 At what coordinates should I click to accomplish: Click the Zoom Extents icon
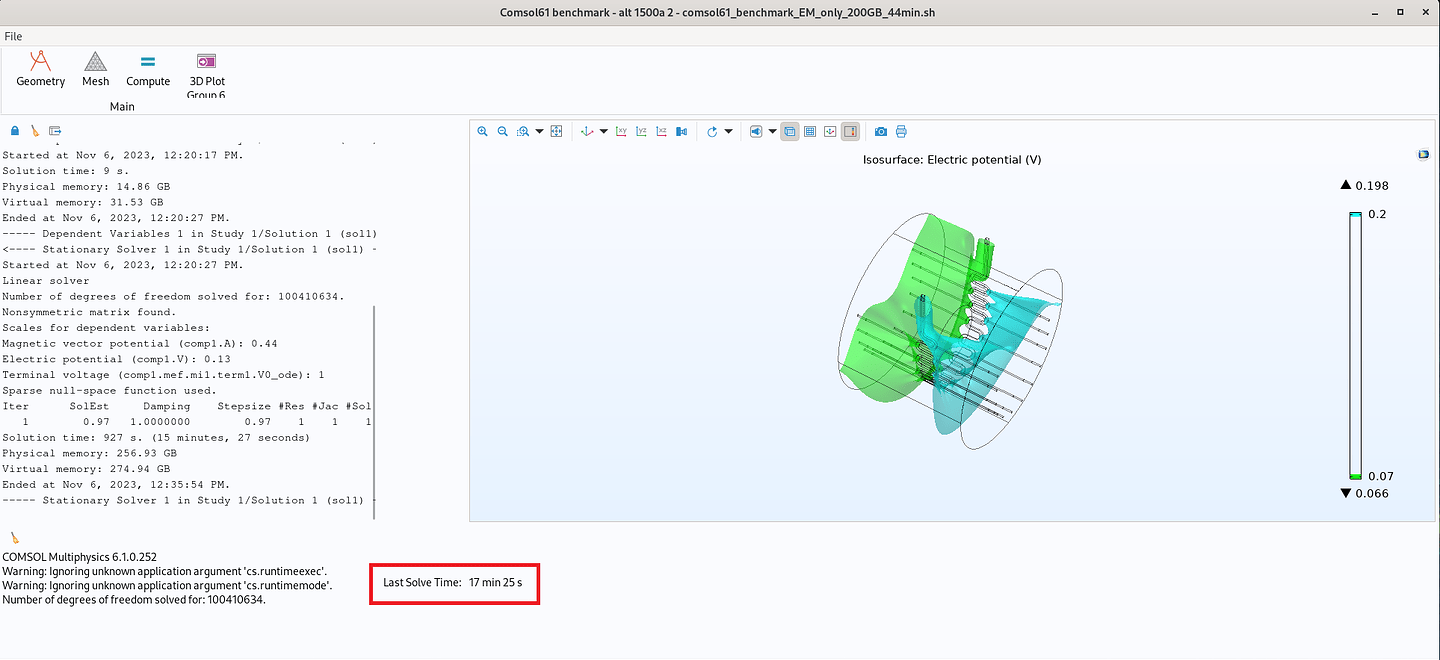(557, 131)
